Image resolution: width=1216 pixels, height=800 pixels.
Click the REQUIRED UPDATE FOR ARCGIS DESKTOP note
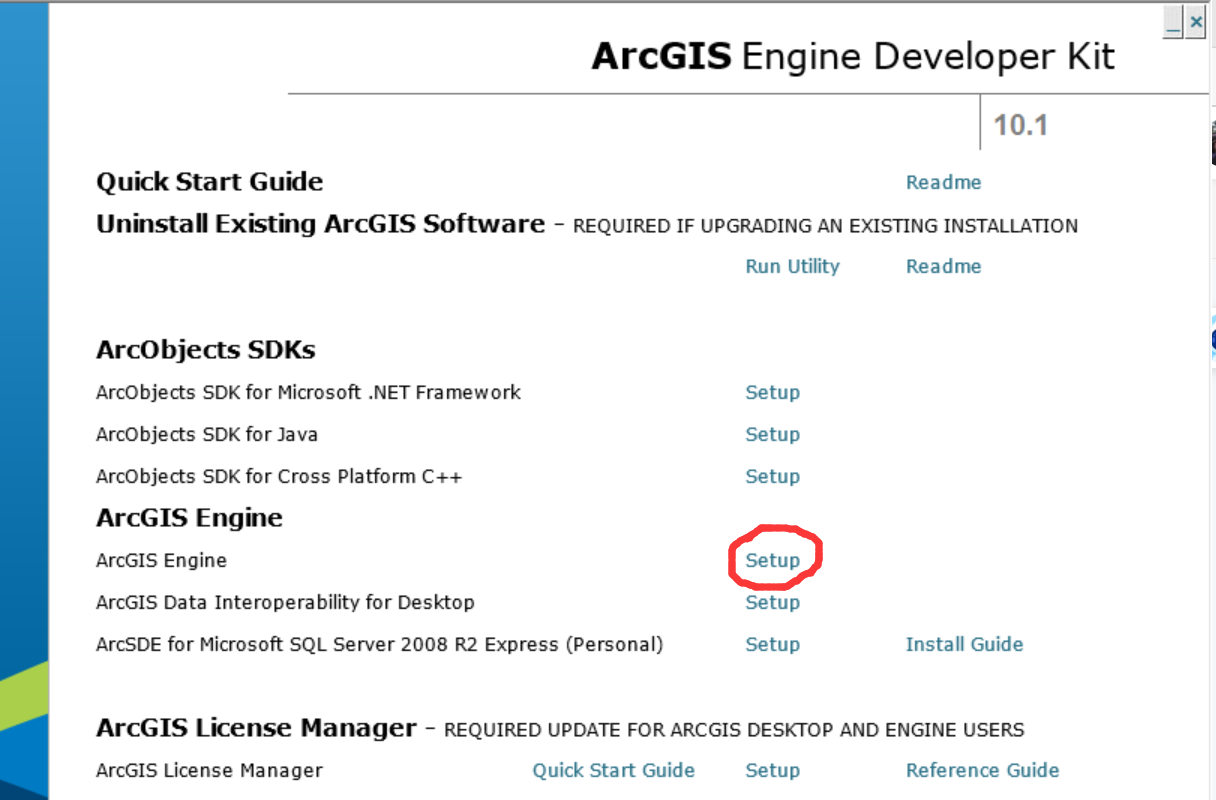pyautogui.click(x=734, y=730)
